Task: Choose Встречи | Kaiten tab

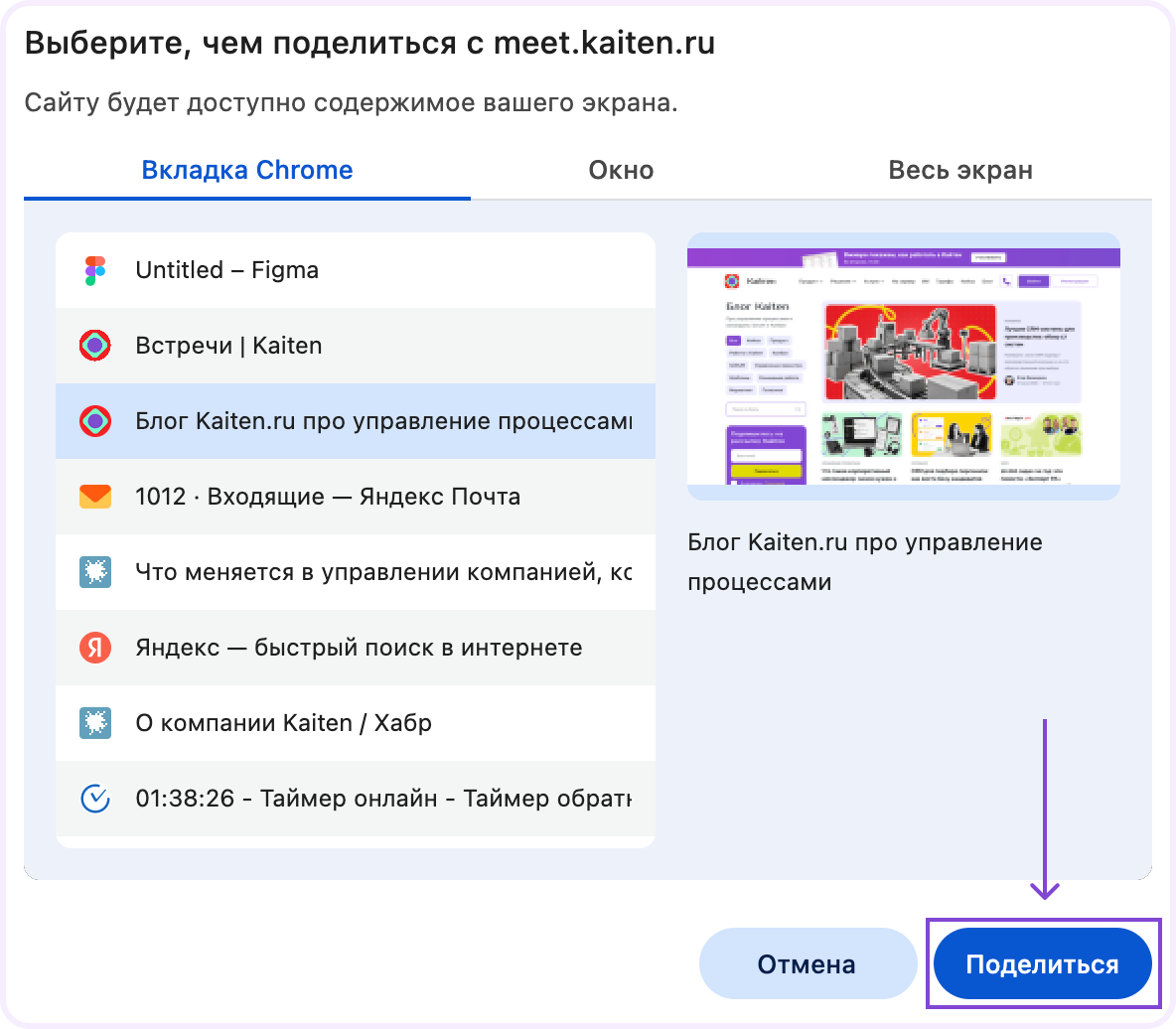Action: tap(356, 346)
